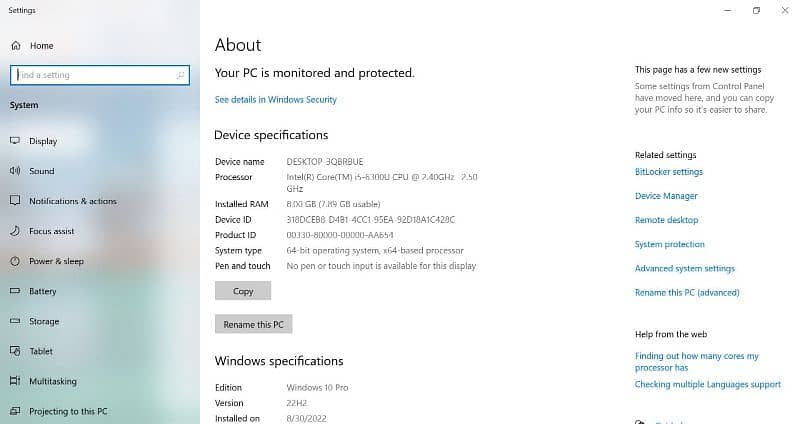Click the Display monitor icon
Image resolution: width=800 pixels, height=424 pixels.
(x=15, y=141)
